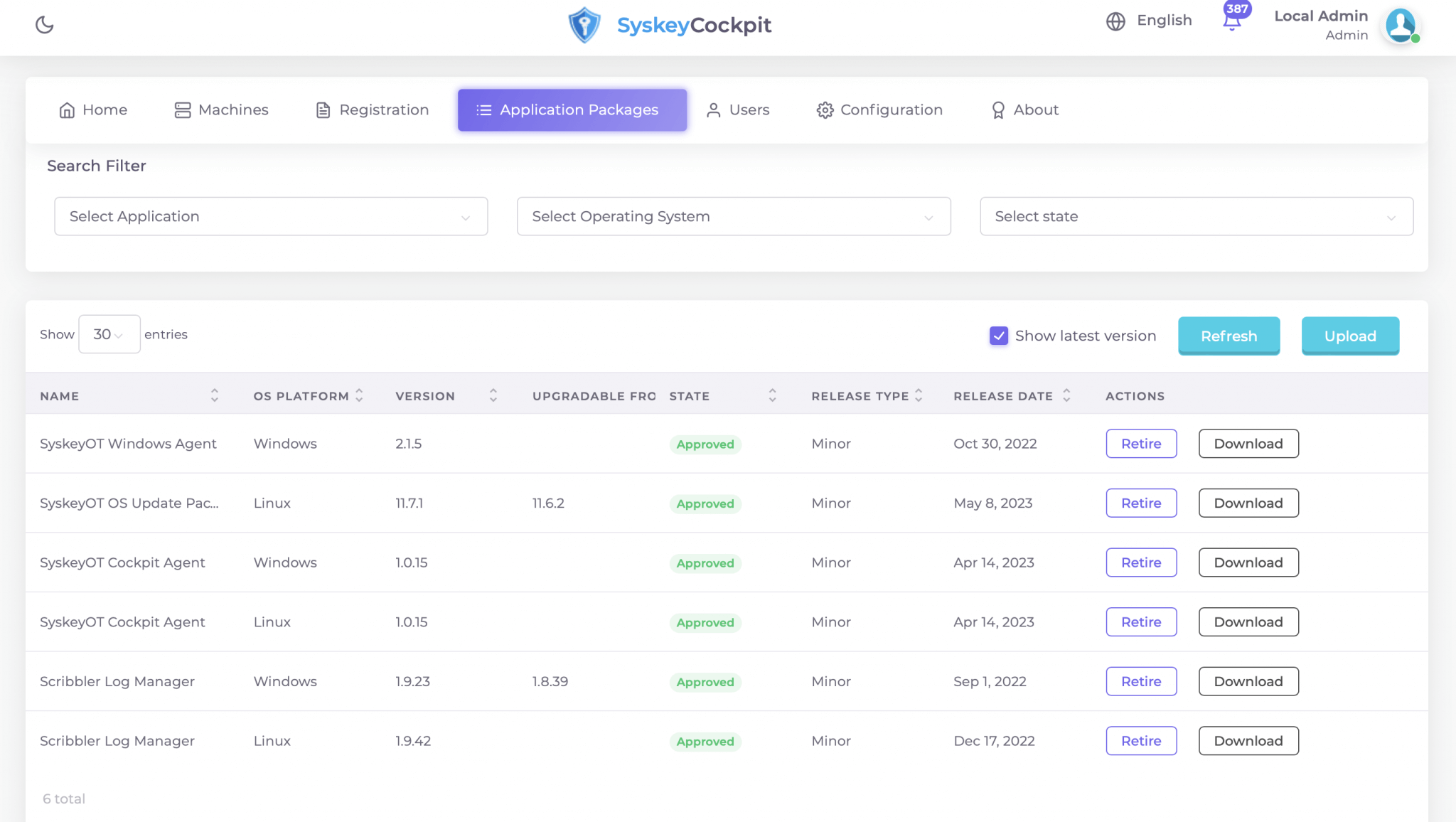Sort by Name column arrows
This screenshot has width=1456, height=822.
(214, 396)
